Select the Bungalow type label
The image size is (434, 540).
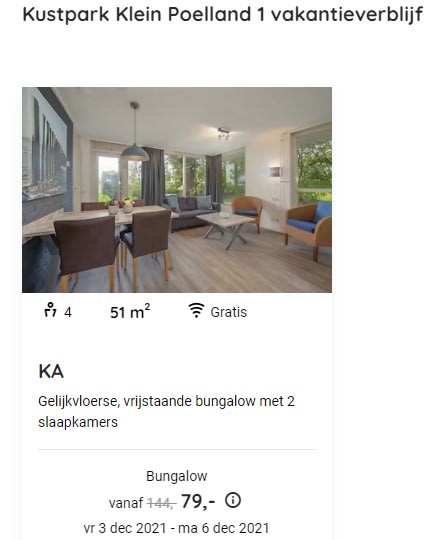[177, 476]
